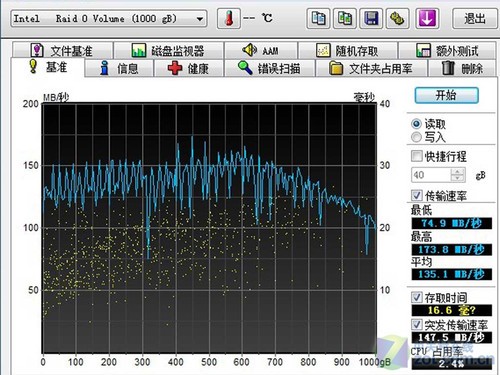This screenshot has width=500, height=375.
Task: Switch to the 信息 tab
Action: coord(119,69)
